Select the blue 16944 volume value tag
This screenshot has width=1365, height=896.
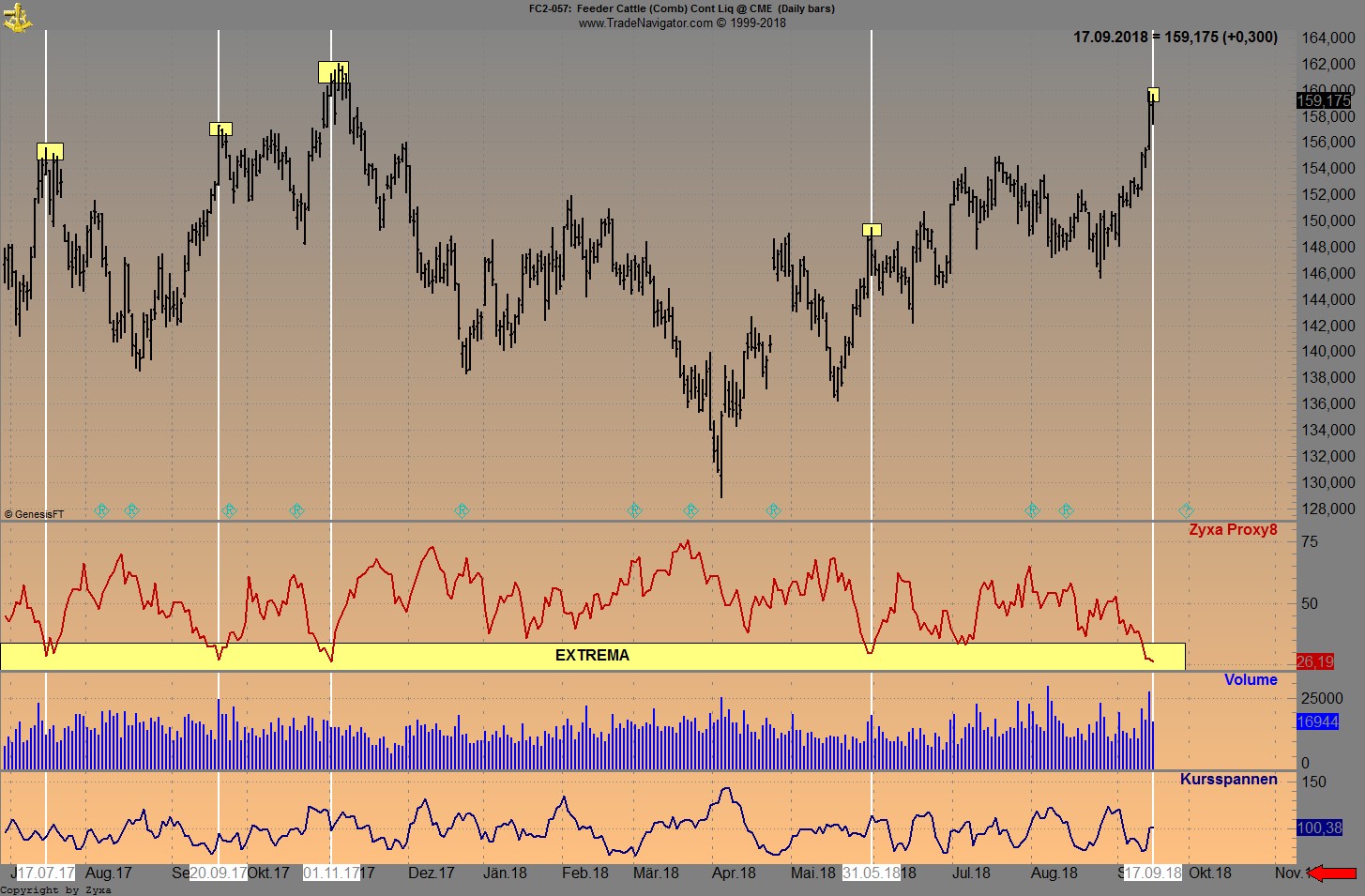coord(1317,721)
